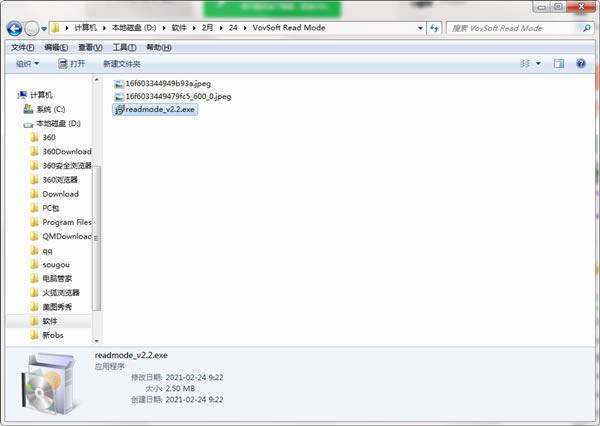Click the folder icon in the address bar
This screenshot has width=600, height=426.
point(55,28)
